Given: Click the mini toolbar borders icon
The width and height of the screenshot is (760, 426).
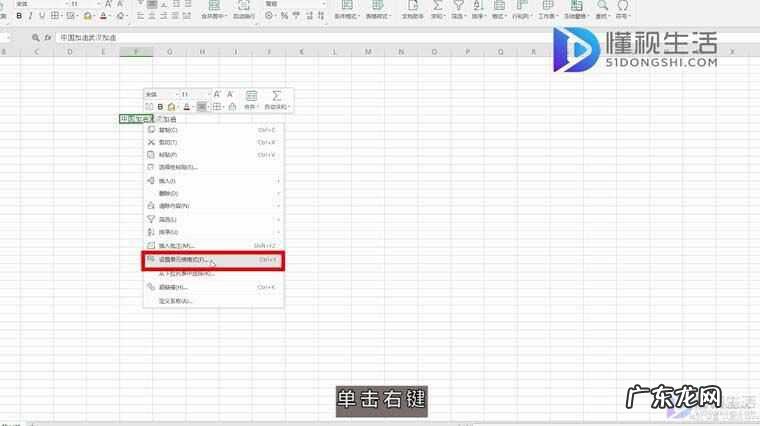Looking at the screenshot, I should [217, 107].
